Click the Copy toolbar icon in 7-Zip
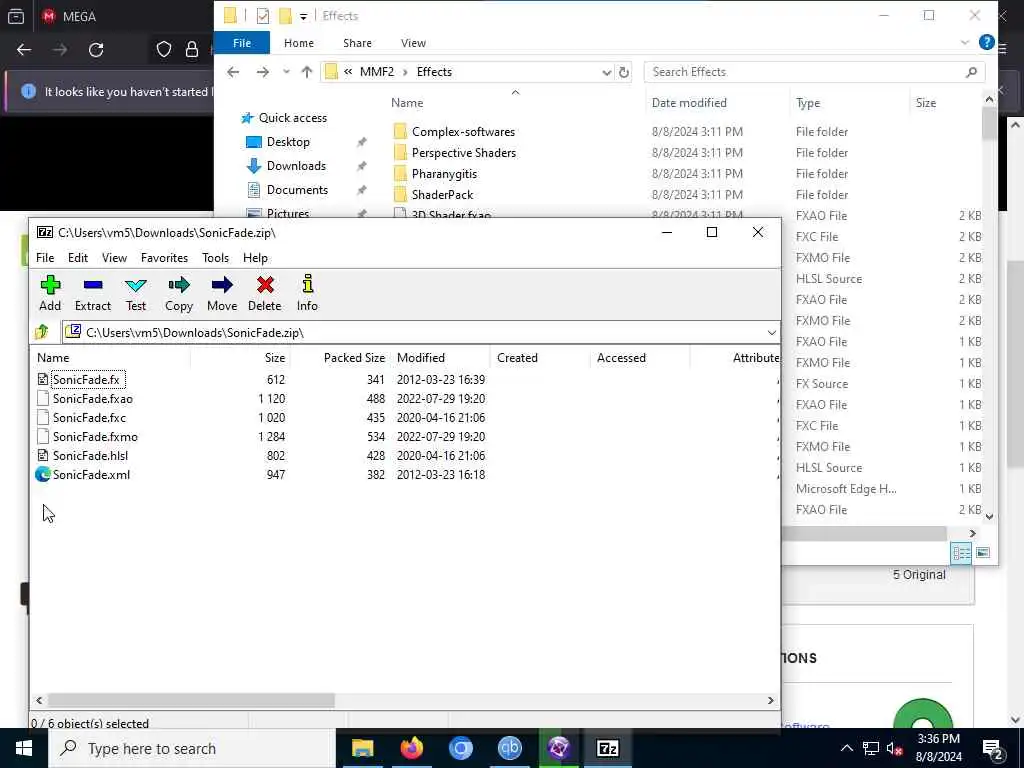Viewport: 1024px width, 768px height. [x=178, y=293]
